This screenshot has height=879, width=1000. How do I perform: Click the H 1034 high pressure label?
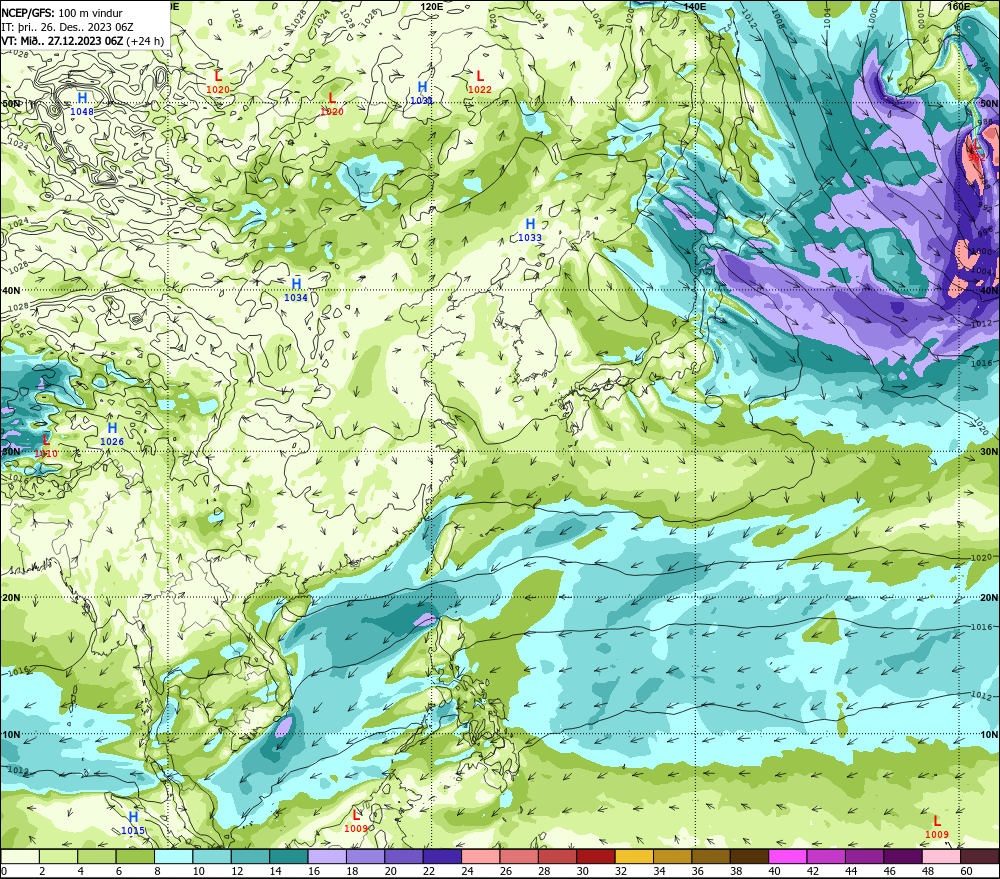click(296, 290)
